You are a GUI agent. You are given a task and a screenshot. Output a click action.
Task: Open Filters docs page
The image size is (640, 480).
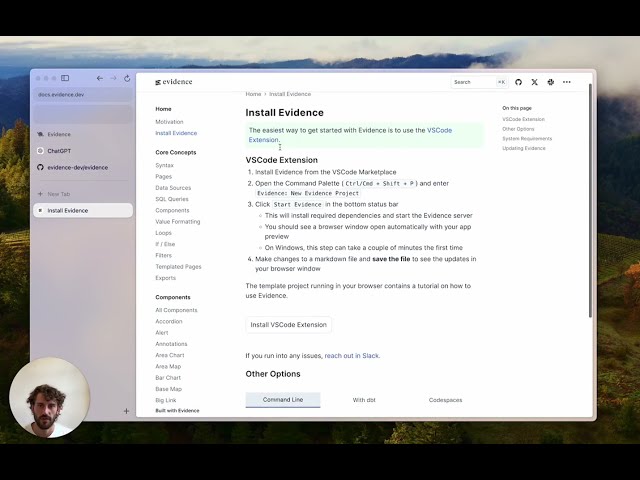point(163,256)
